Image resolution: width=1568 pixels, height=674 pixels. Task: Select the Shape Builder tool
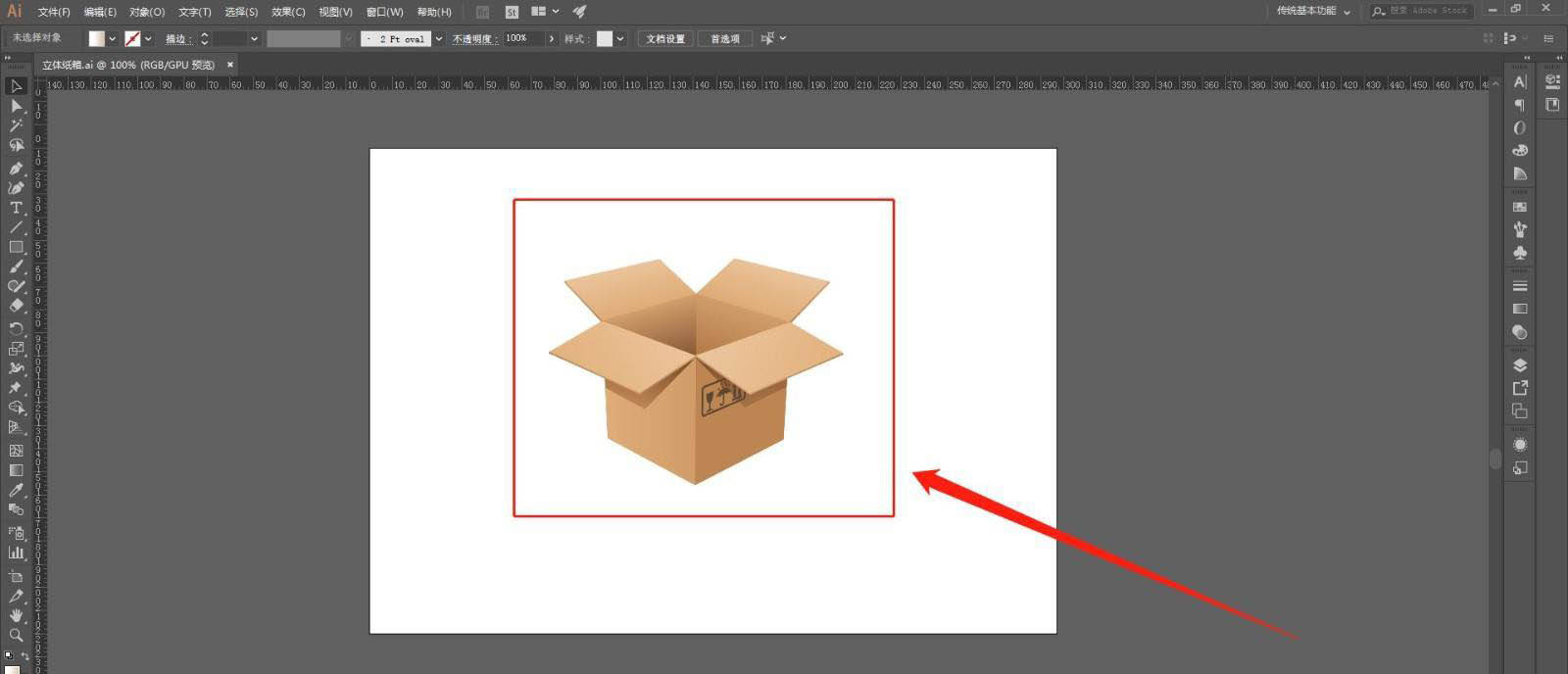tap(16, 408)
